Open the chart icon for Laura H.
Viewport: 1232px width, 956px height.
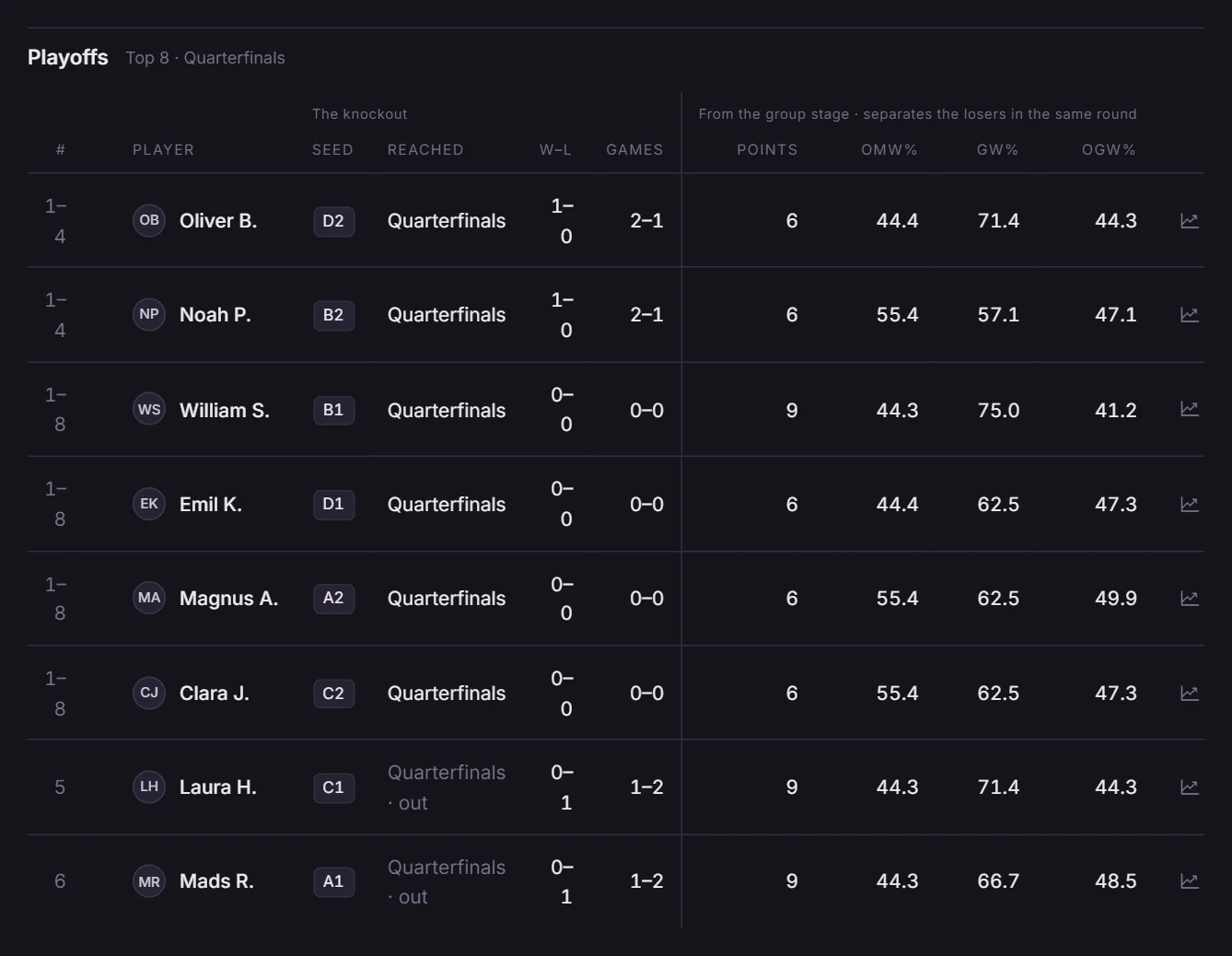[1189, 787]
